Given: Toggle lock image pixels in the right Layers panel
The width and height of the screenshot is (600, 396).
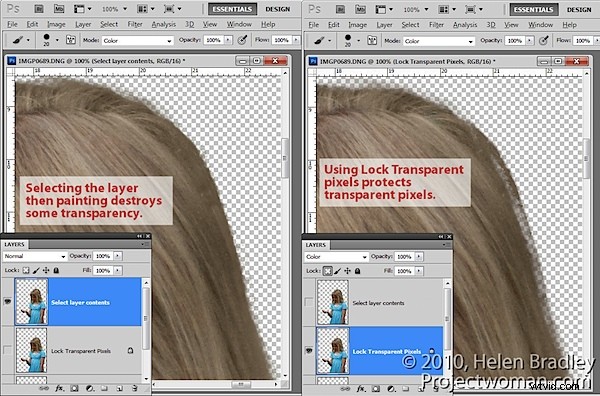Looking at the screenshot, I should [x=338, y=271].
